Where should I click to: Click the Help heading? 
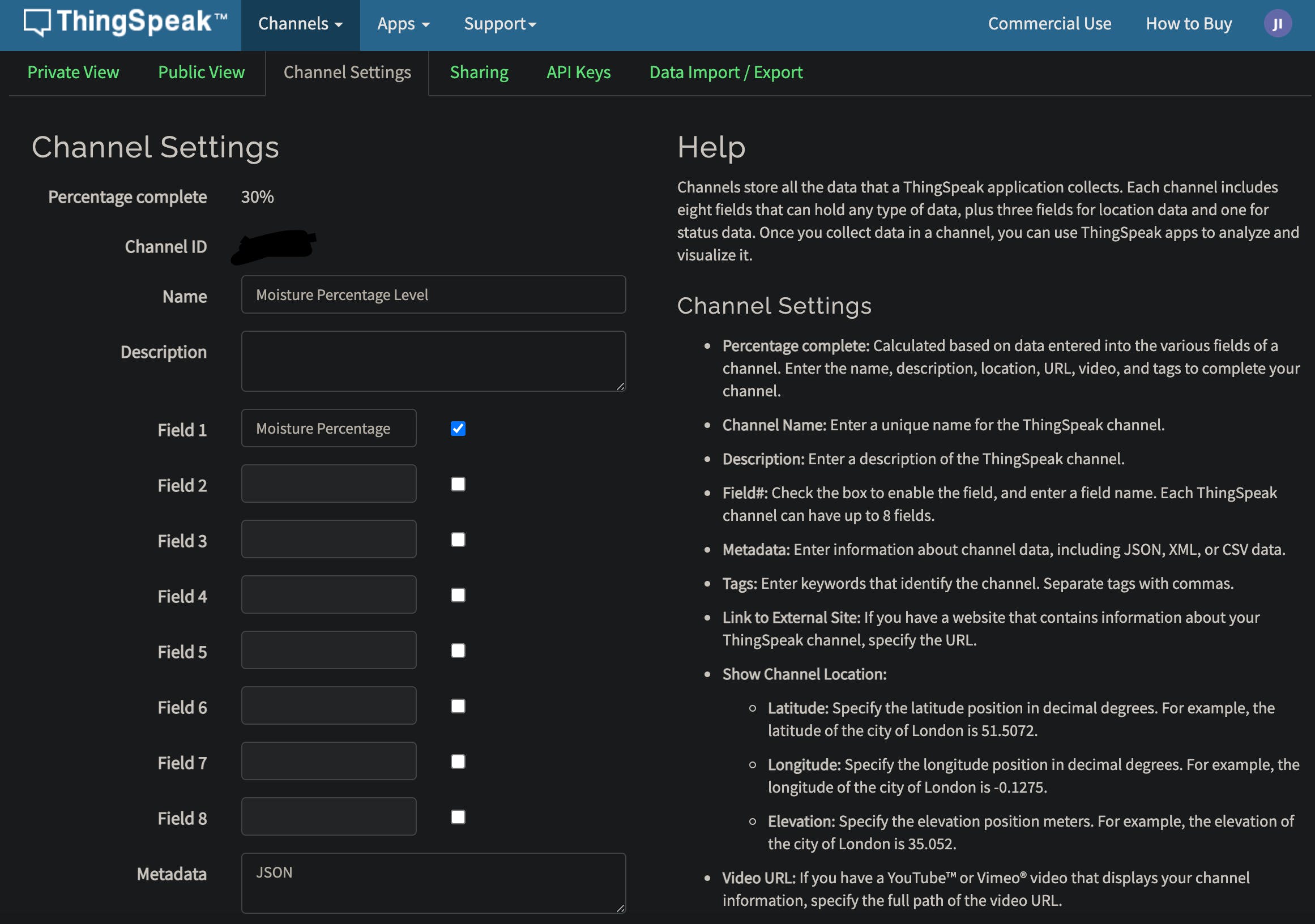point(711,147)
